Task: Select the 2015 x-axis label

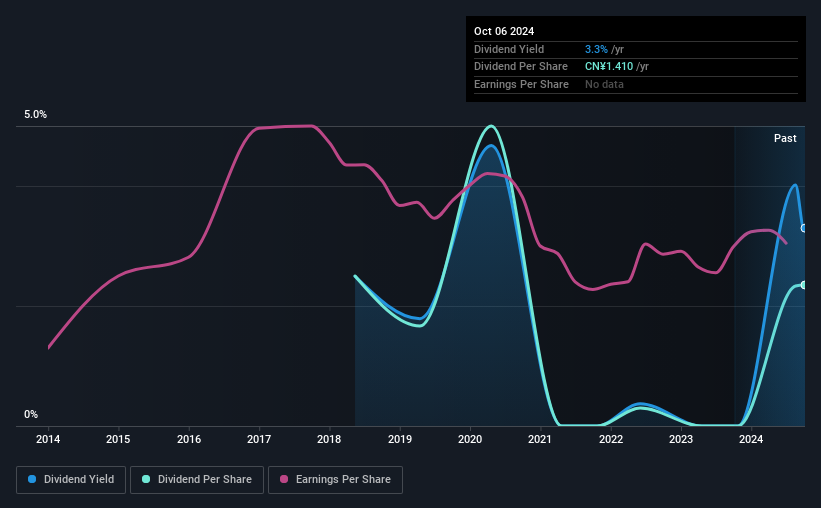Action: coord(118,439)
